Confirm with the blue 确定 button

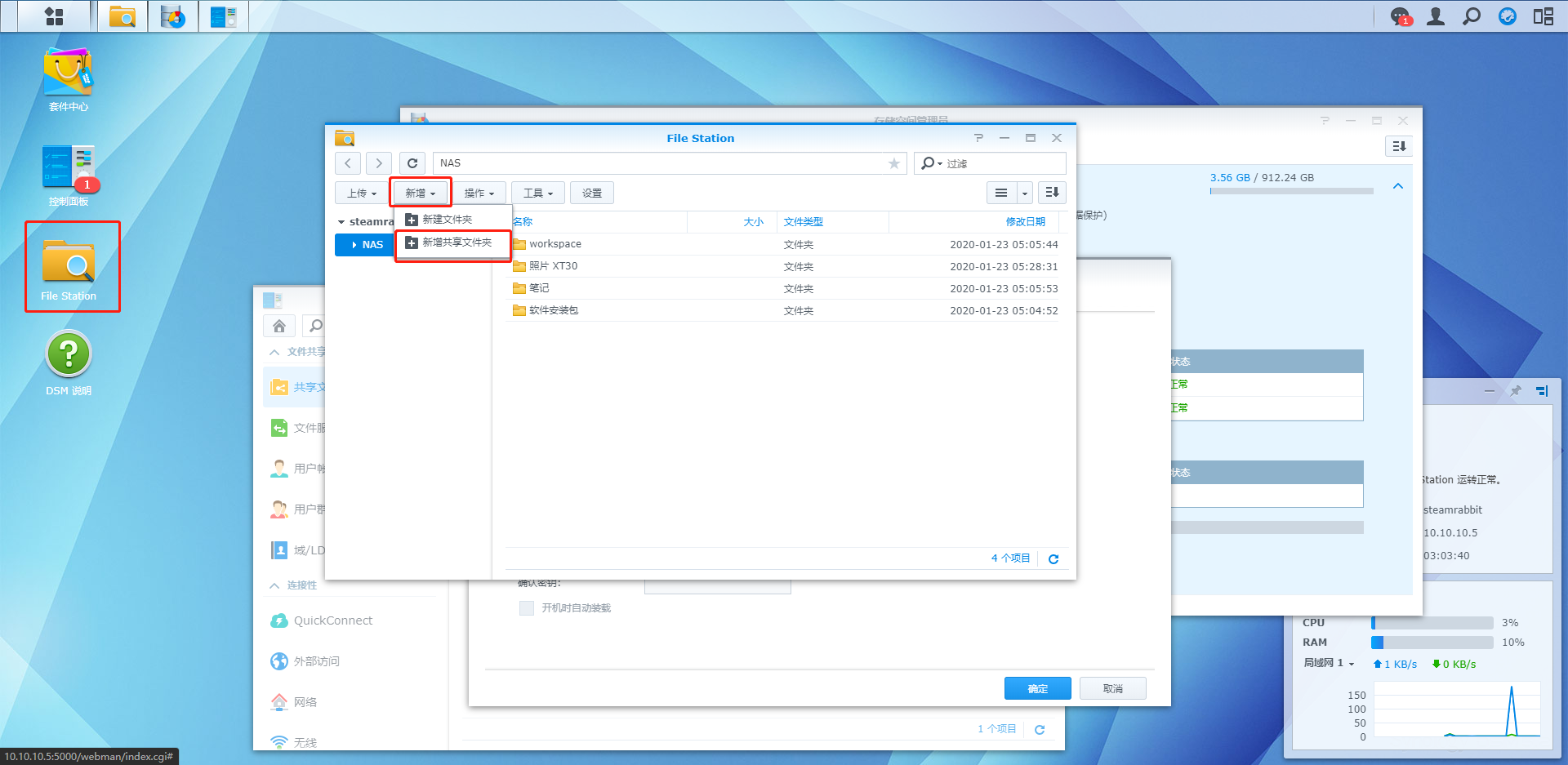1037,689
